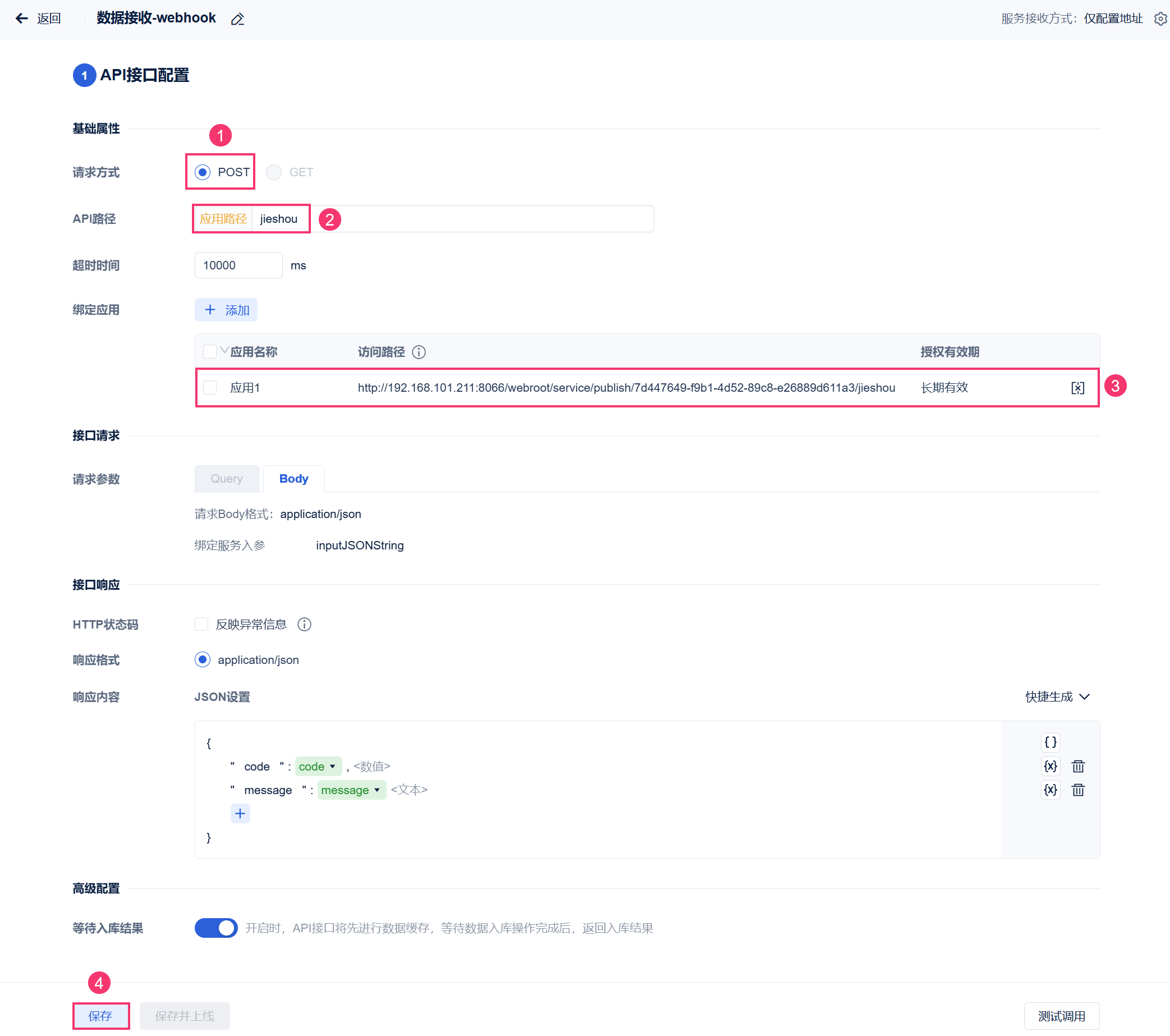Click the 应用1 name cell
This screenshot has height=1036, width=1170.
tap(245, 388)
